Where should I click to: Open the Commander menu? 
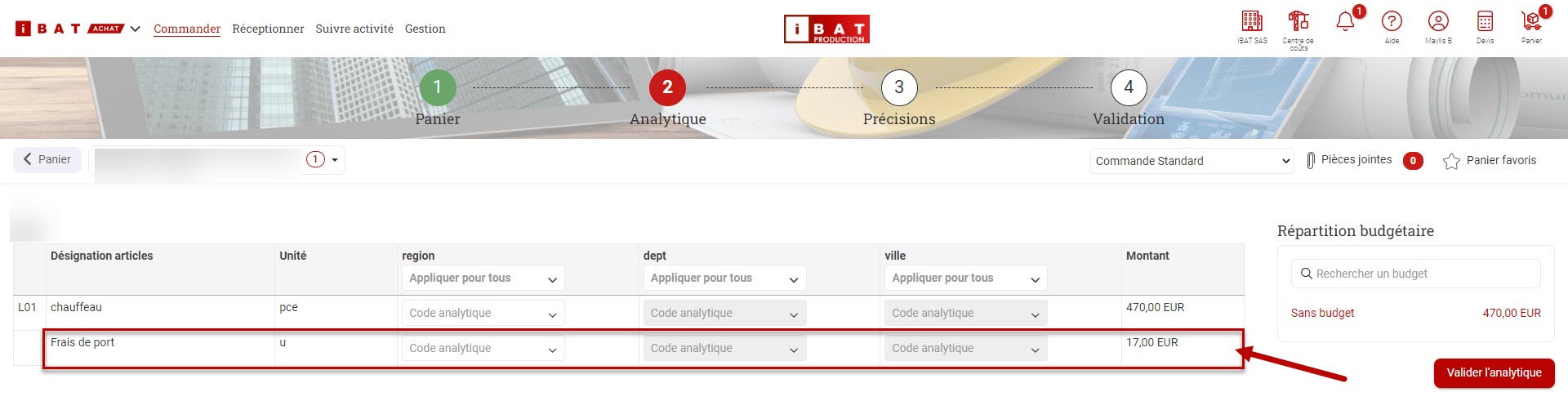[187, 29]
